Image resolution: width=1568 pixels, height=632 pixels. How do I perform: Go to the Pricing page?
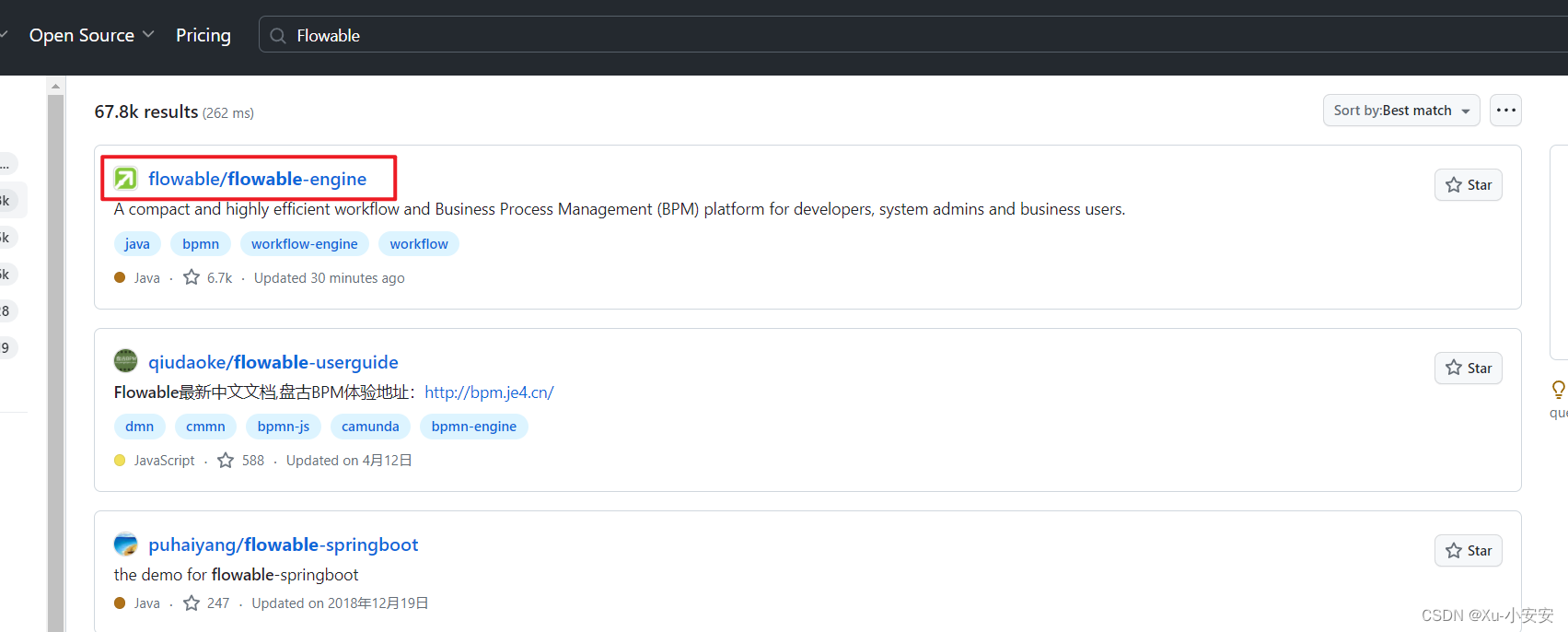(x=203, y=35)
